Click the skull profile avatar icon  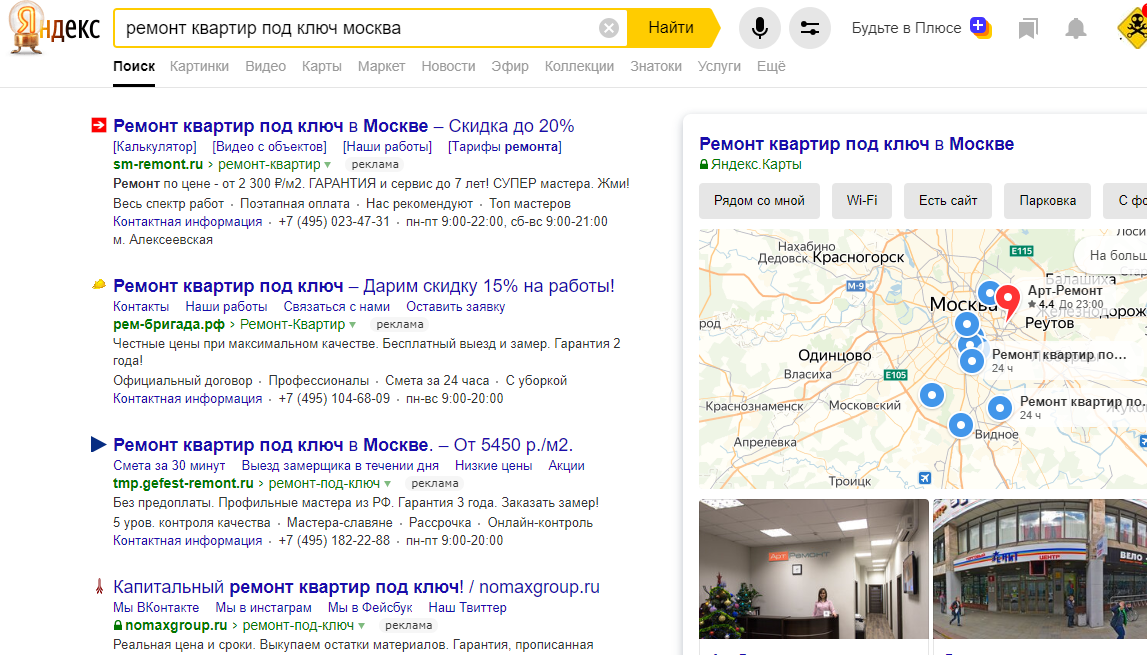pos(1133,28)
